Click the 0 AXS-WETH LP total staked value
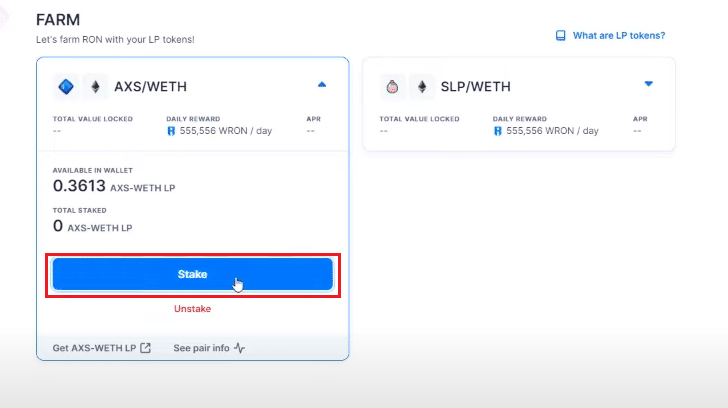Screen dimensions: 728x408 (x=92, y=227)
